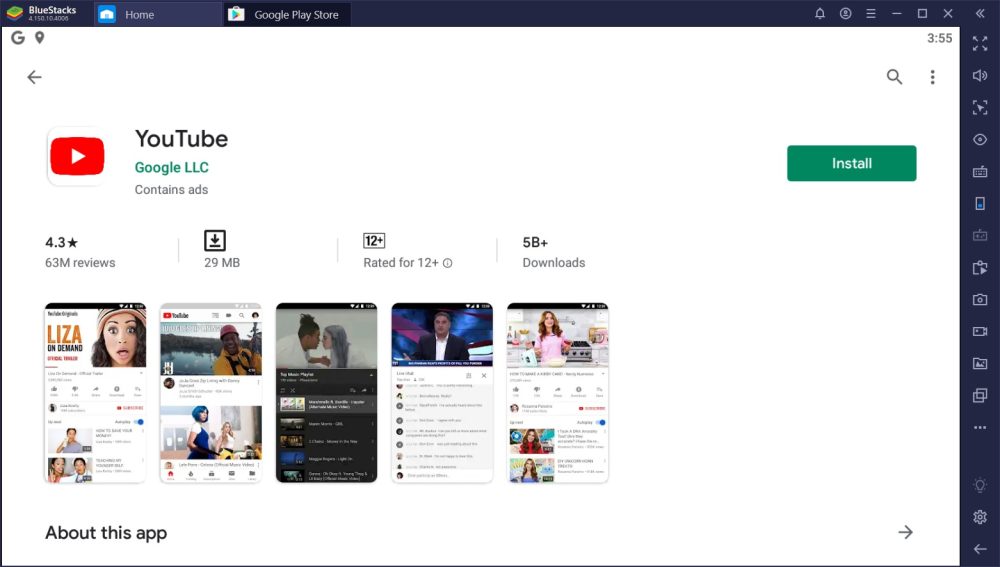This screenshot has height=567, width=1000.
Task: Open the BlueStacks account profile icon
Action: pos(846,14)
